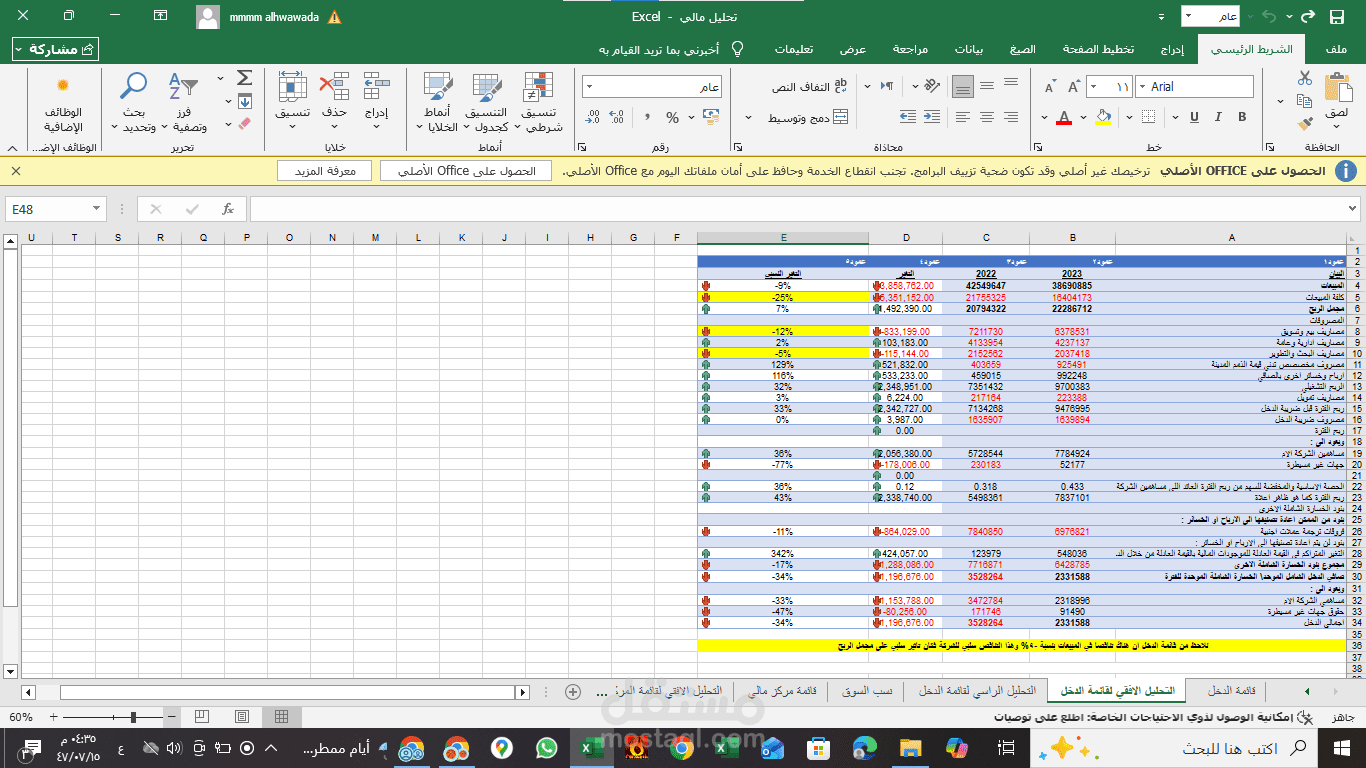Click معرفة المزيد button
1366x768 pixels.
[324, 171]
